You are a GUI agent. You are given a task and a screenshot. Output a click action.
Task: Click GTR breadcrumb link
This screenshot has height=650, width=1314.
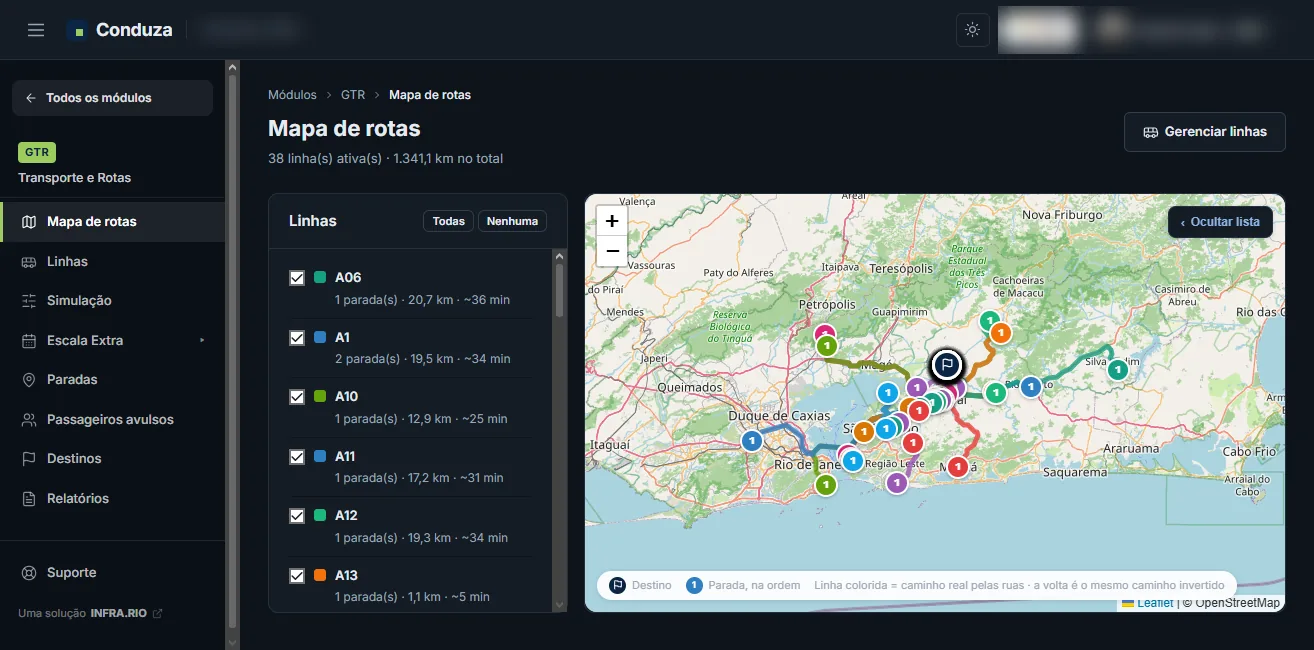353,95
